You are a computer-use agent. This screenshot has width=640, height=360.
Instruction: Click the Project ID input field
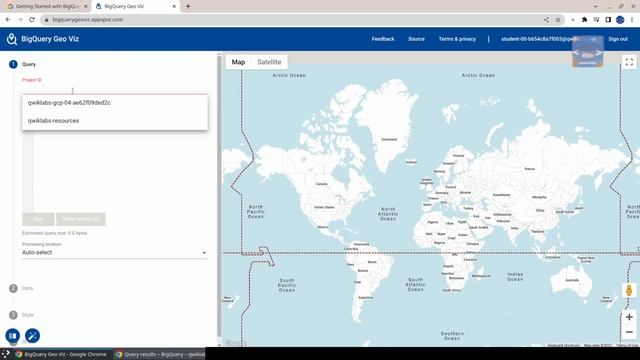pos(115,90)
